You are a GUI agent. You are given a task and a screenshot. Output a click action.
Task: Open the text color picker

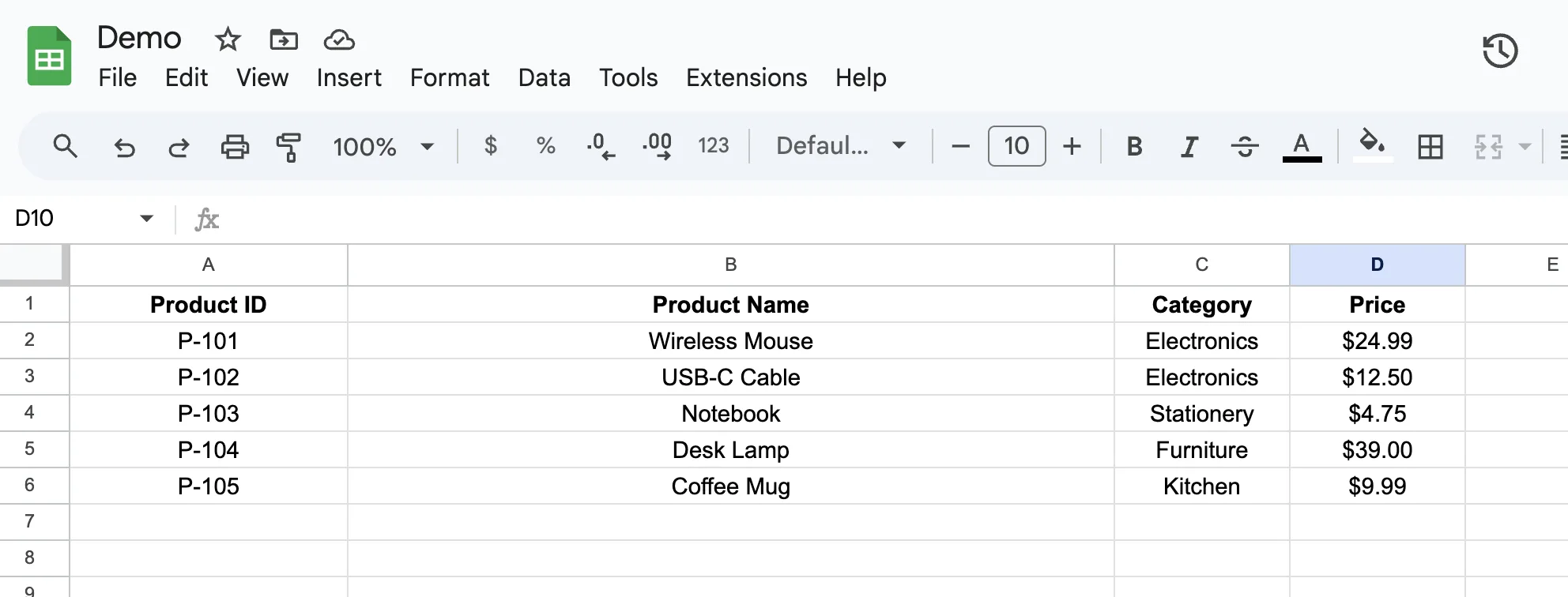(x=1302, y=146)
